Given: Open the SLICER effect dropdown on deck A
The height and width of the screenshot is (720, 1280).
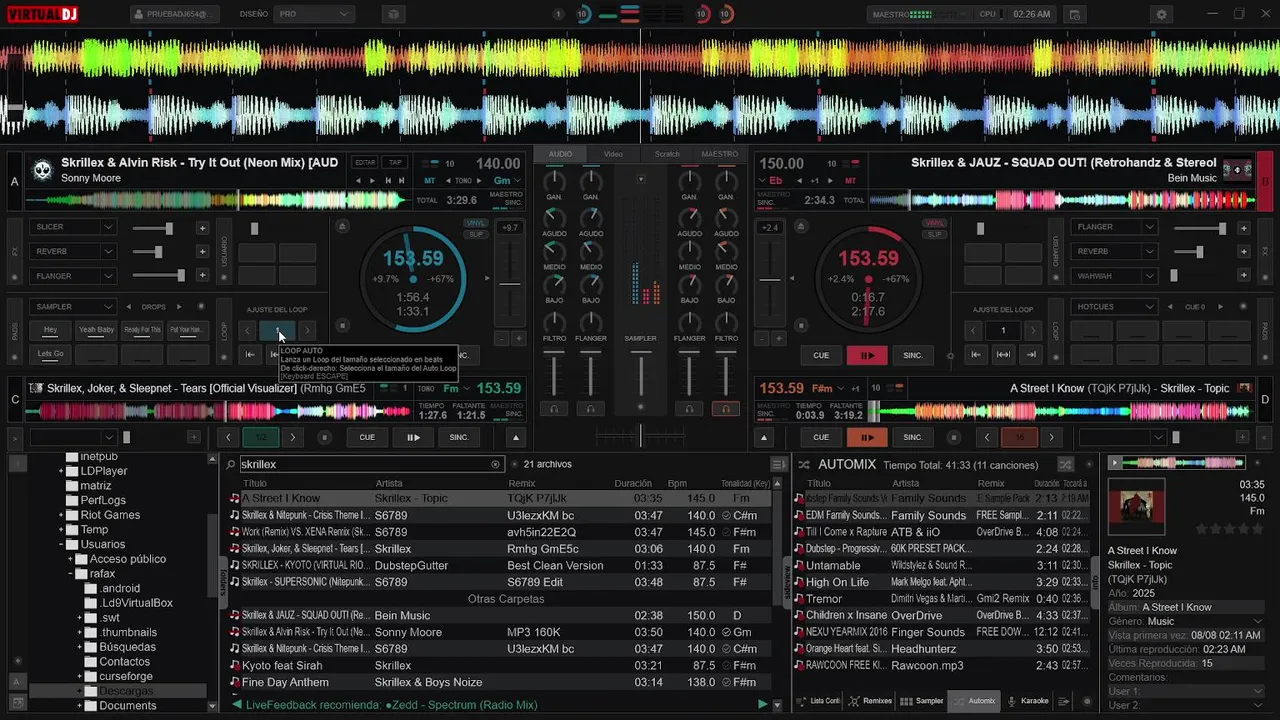Looking at the screenshot, I should click(x=73, y=227).
